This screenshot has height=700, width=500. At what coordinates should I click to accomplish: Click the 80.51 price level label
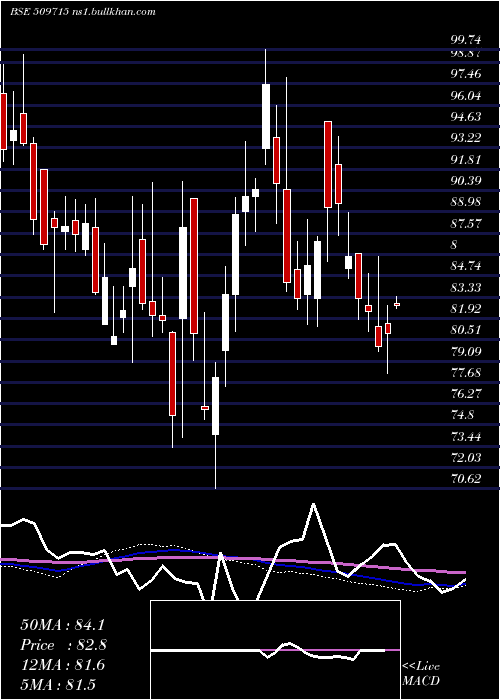coord(466,330)
